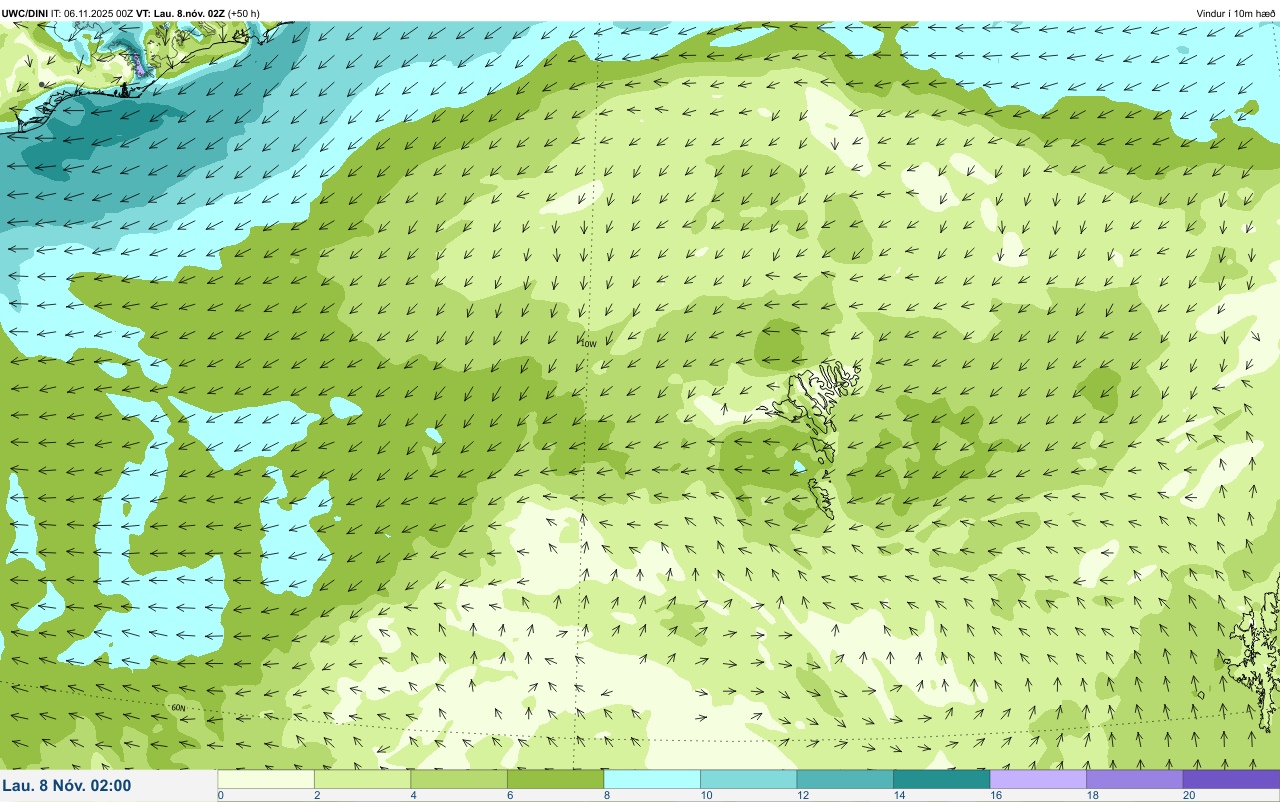Viewport: 1280px width, 802px height.
Task: Click the 2–4 m/s light green swatch
Action: click(x=362, y=779)
